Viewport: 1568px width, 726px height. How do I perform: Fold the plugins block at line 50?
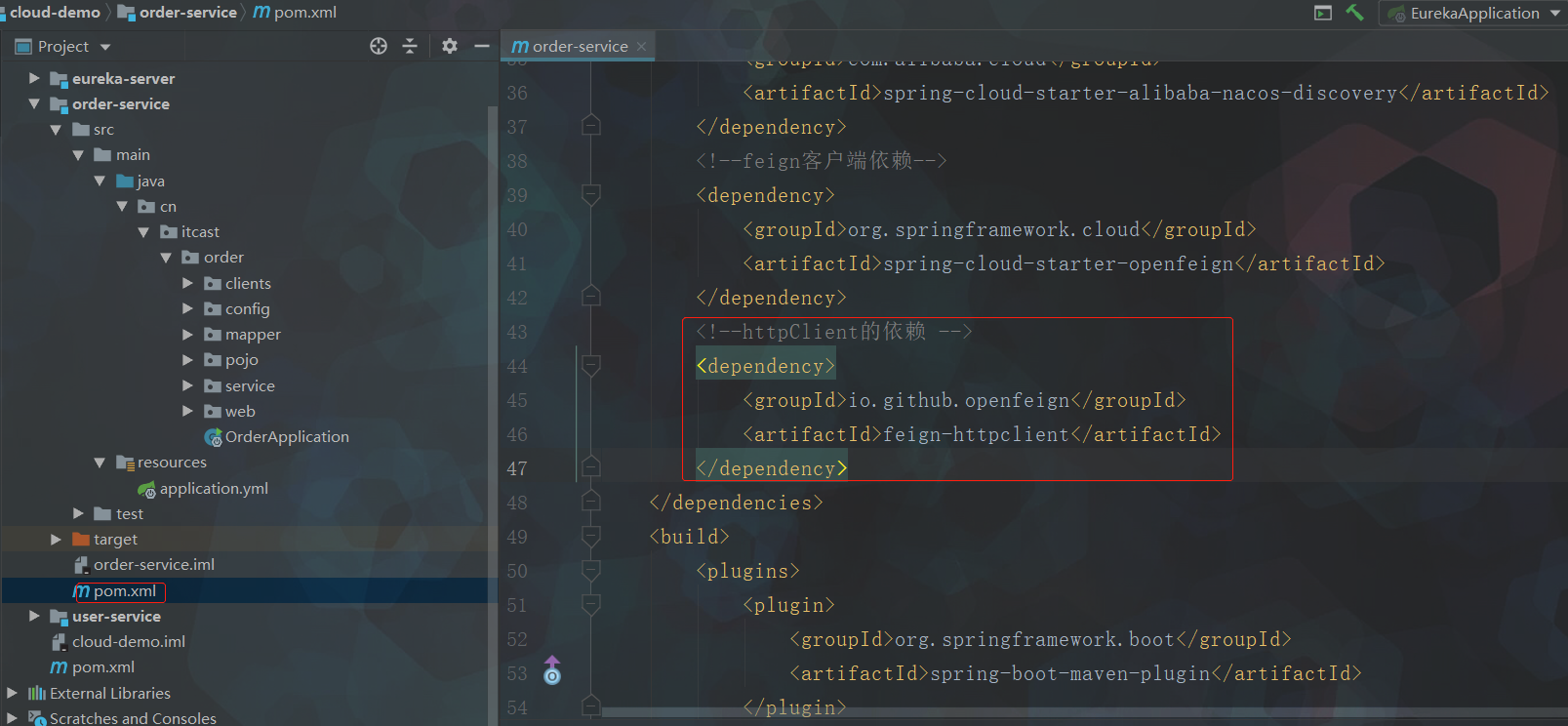[x=590, y=571]
